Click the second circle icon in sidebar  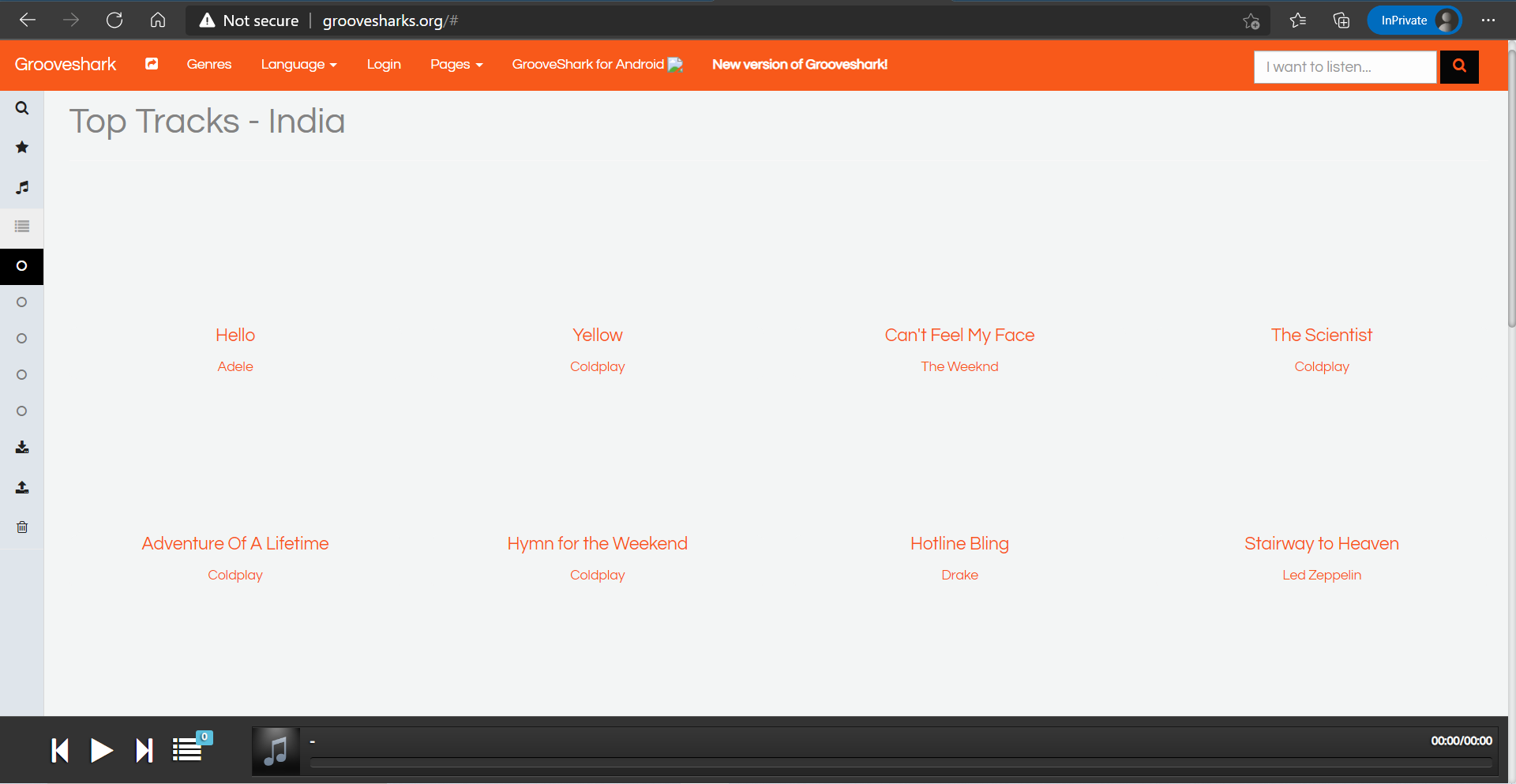tap(21, 302)
